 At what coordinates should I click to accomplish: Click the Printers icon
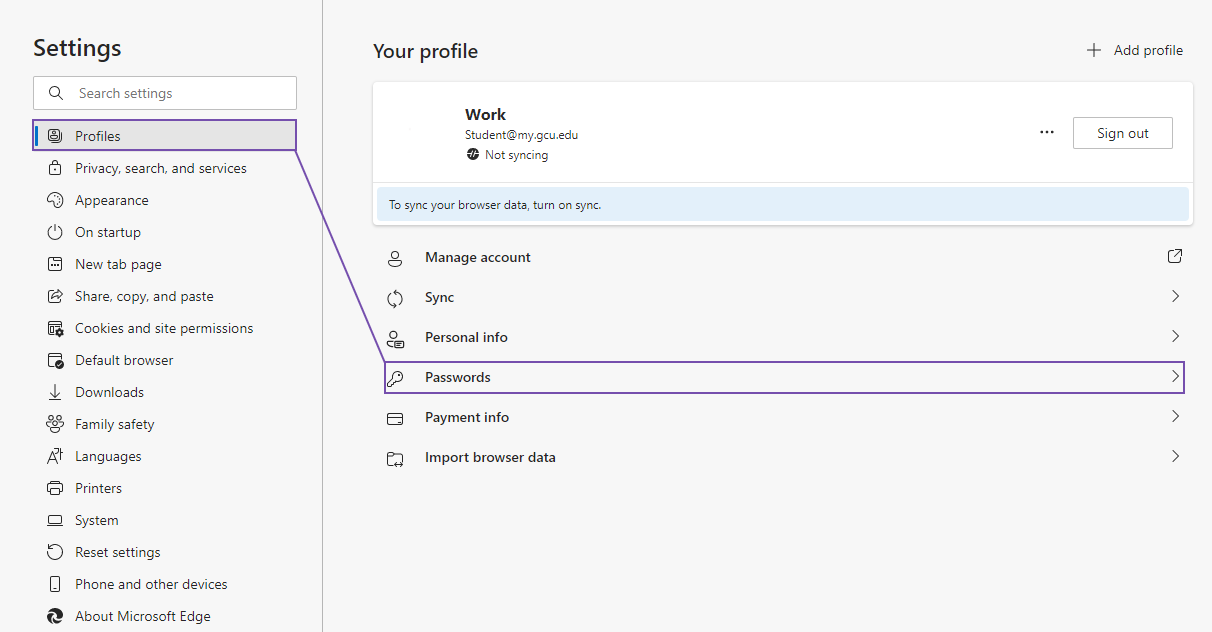[55, 488]
